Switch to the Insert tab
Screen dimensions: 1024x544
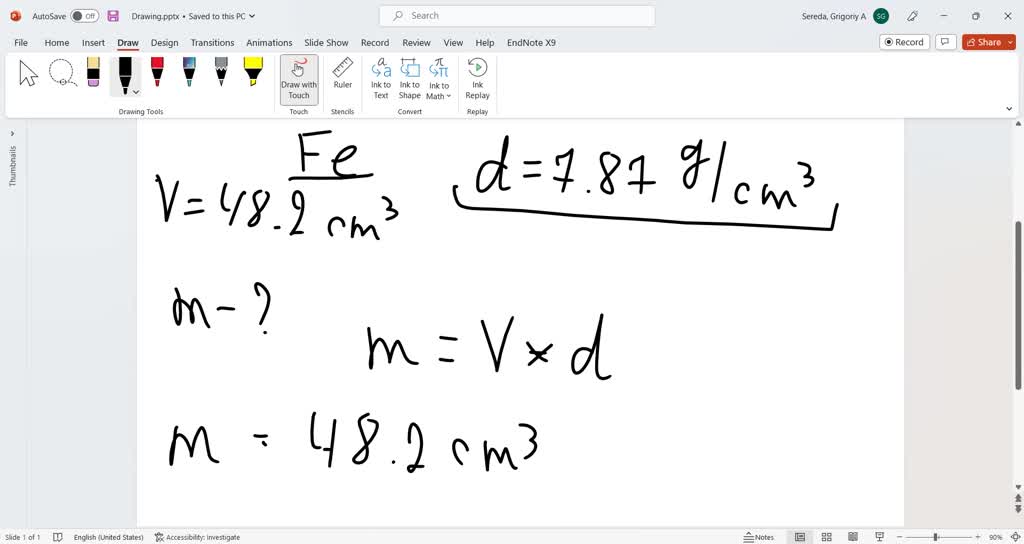coord(93,42)
